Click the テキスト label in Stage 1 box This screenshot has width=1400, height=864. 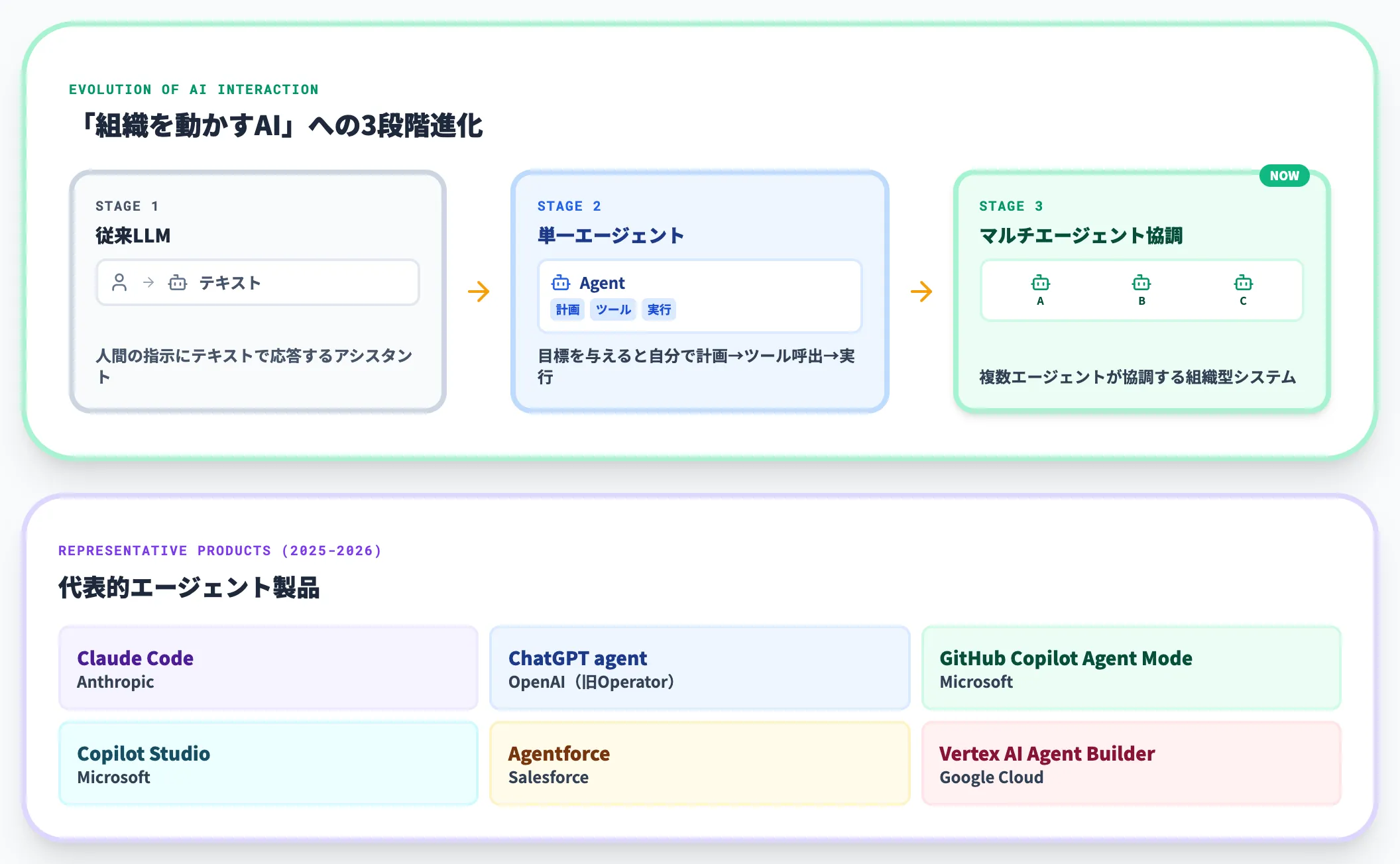(x=230, y=283)
